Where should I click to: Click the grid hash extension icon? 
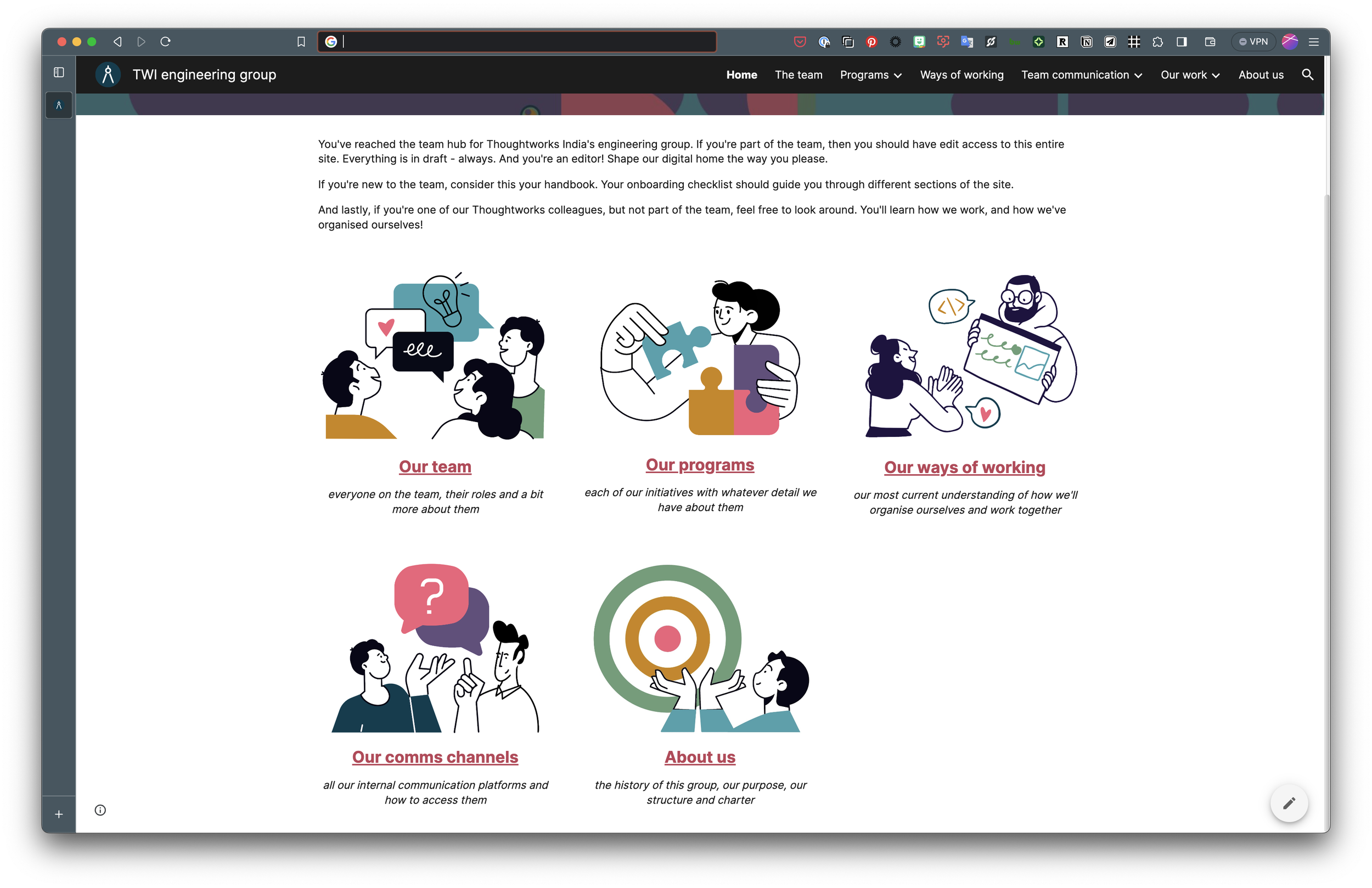pyautogui.click(x=1134, y=42)
